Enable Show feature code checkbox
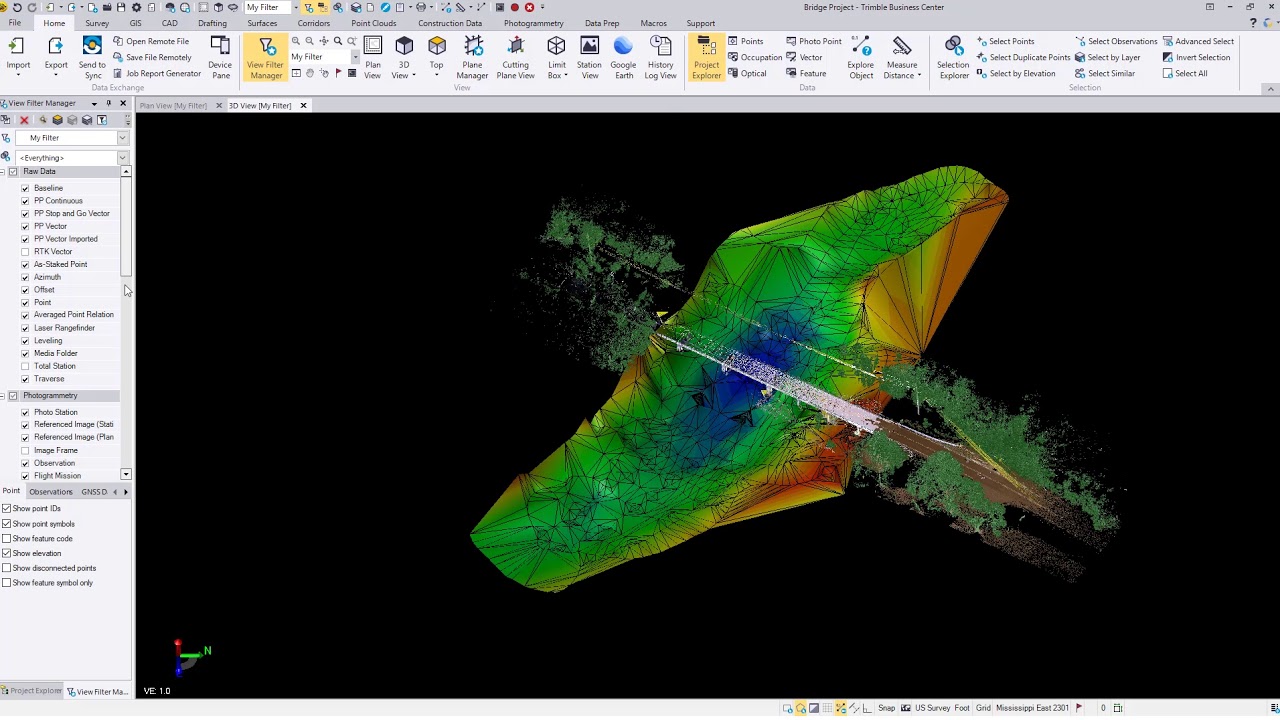The width and height of the screenshot is (1280, 720). point(6,538)
